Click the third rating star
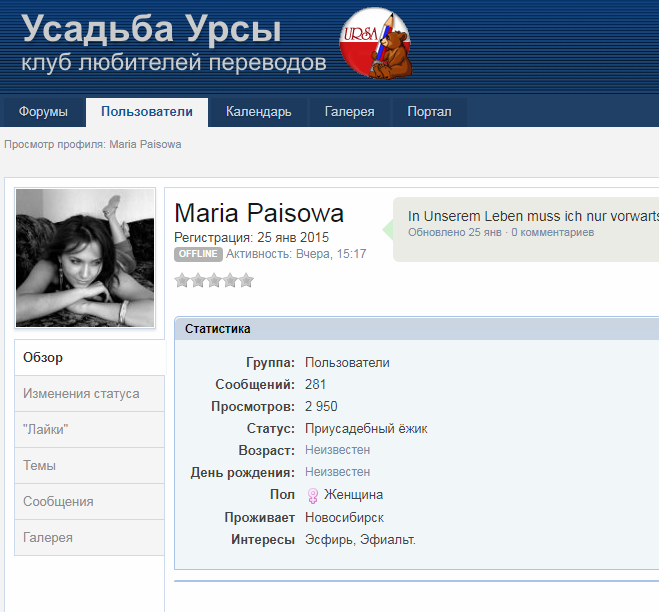 tap(214, 280)
